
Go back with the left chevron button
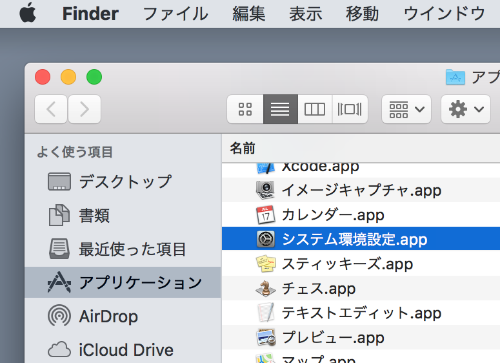pyautogui.click(x=51, y=109)
